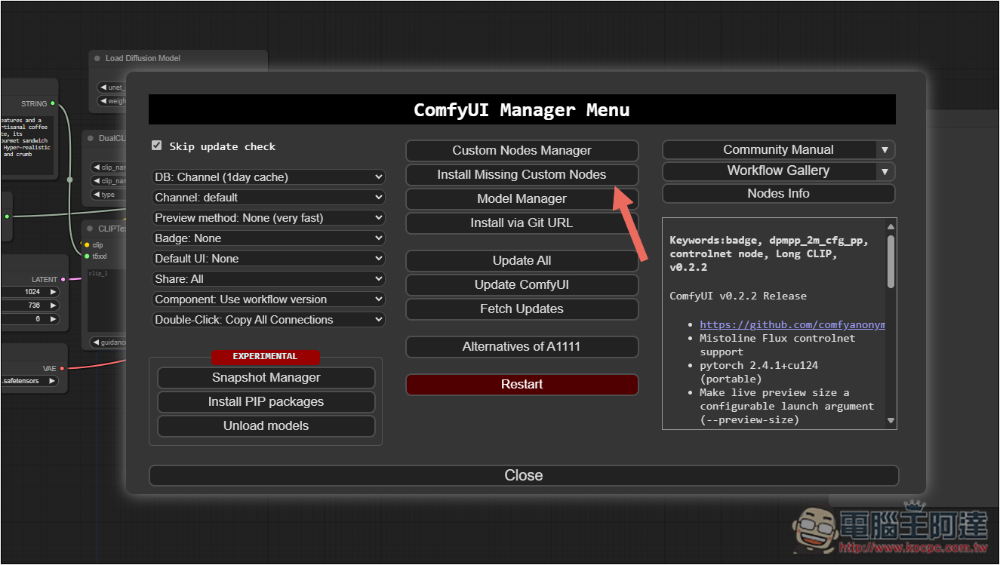Select Install via Git URL
This screenshot has width=1000, height=565.
(521, 223)
